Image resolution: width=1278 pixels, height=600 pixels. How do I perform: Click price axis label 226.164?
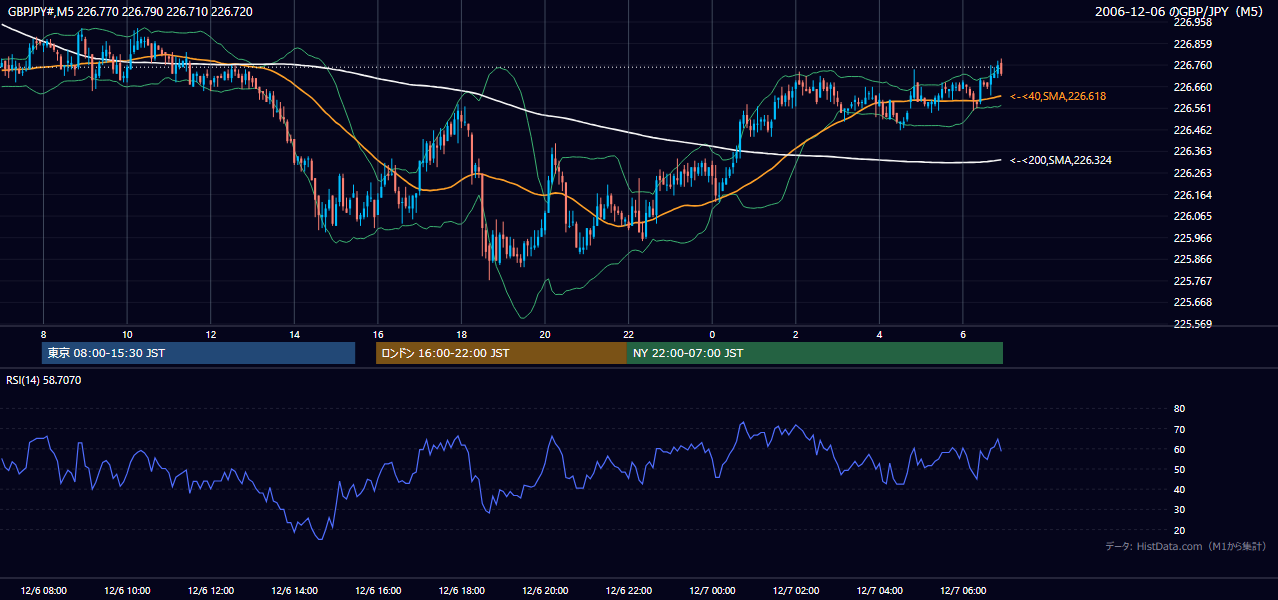coord(1192,195)
